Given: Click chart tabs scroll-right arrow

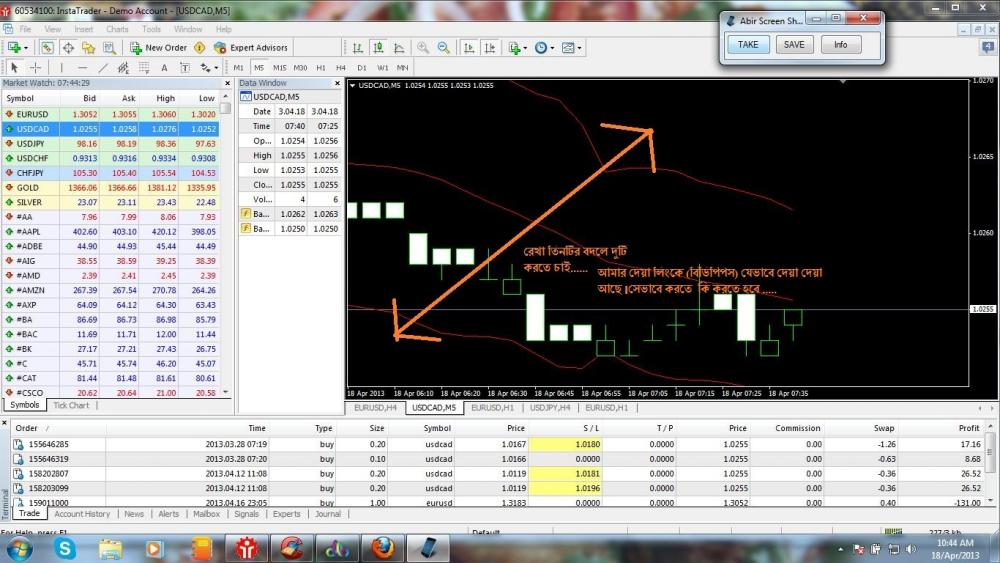Looking at the screenshot, I should tap(992, 408).
